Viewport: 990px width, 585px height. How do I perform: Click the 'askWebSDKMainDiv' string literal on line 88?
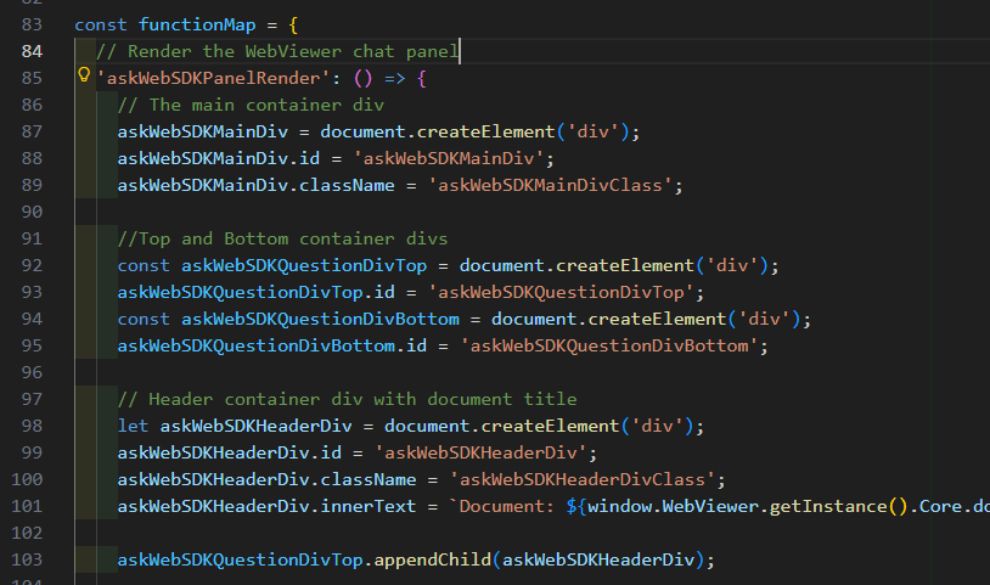(x=449, y=158)
